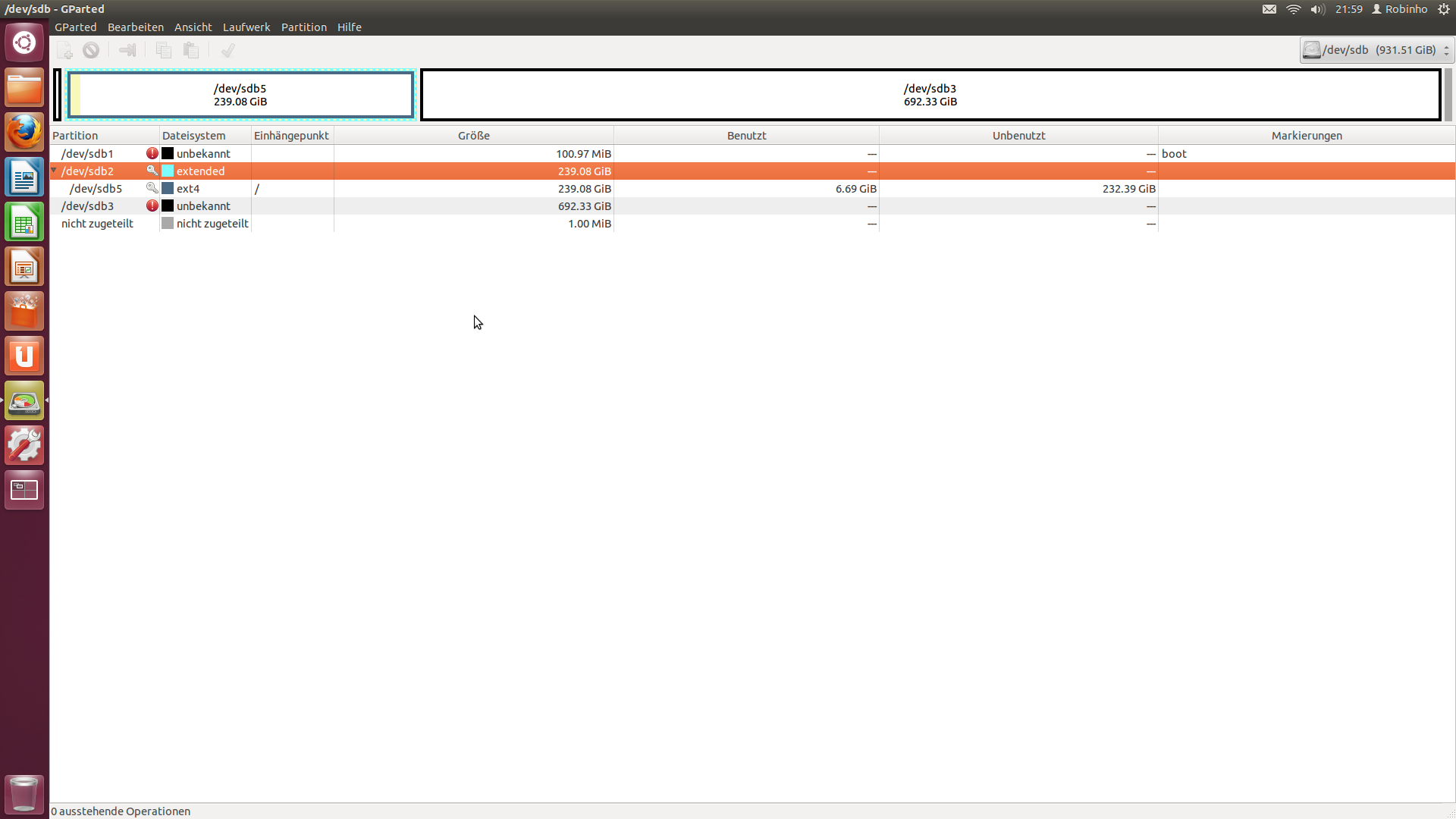This screenshot has height=819, width=1456.
Task: Click the paste partition toolbar icon
Action: 191,50
